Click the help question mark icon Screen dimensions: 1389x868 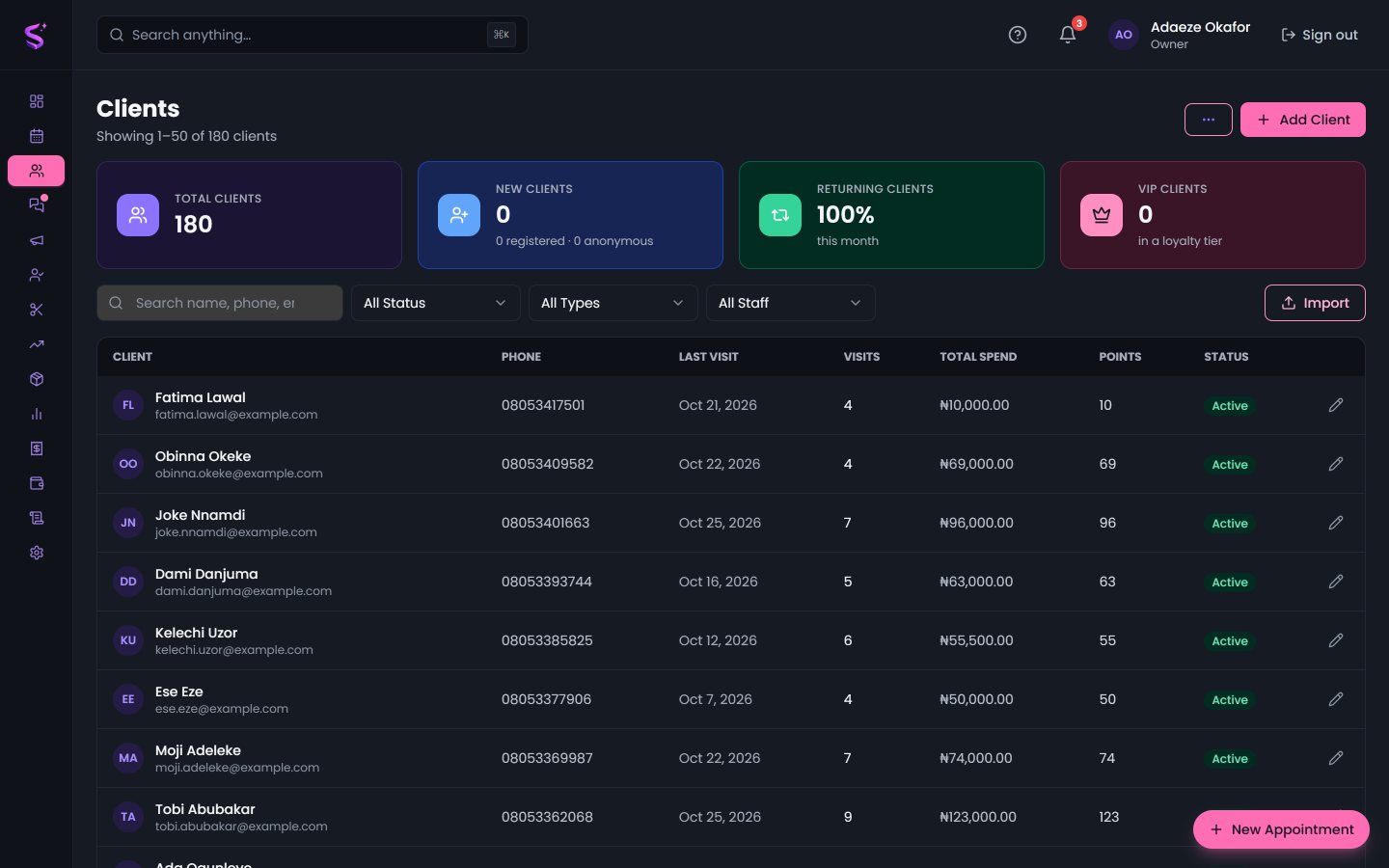1018,35
